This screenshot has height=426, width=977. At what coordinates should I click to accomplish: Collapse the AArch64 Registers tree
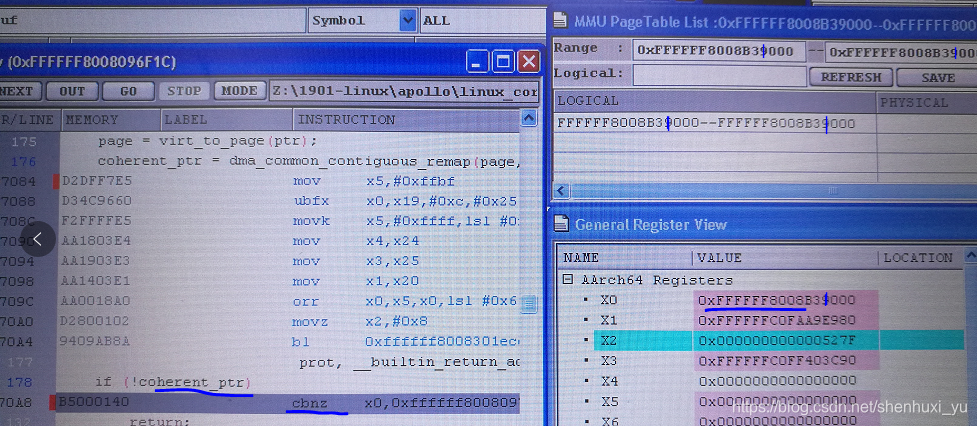tap(568, 280)
